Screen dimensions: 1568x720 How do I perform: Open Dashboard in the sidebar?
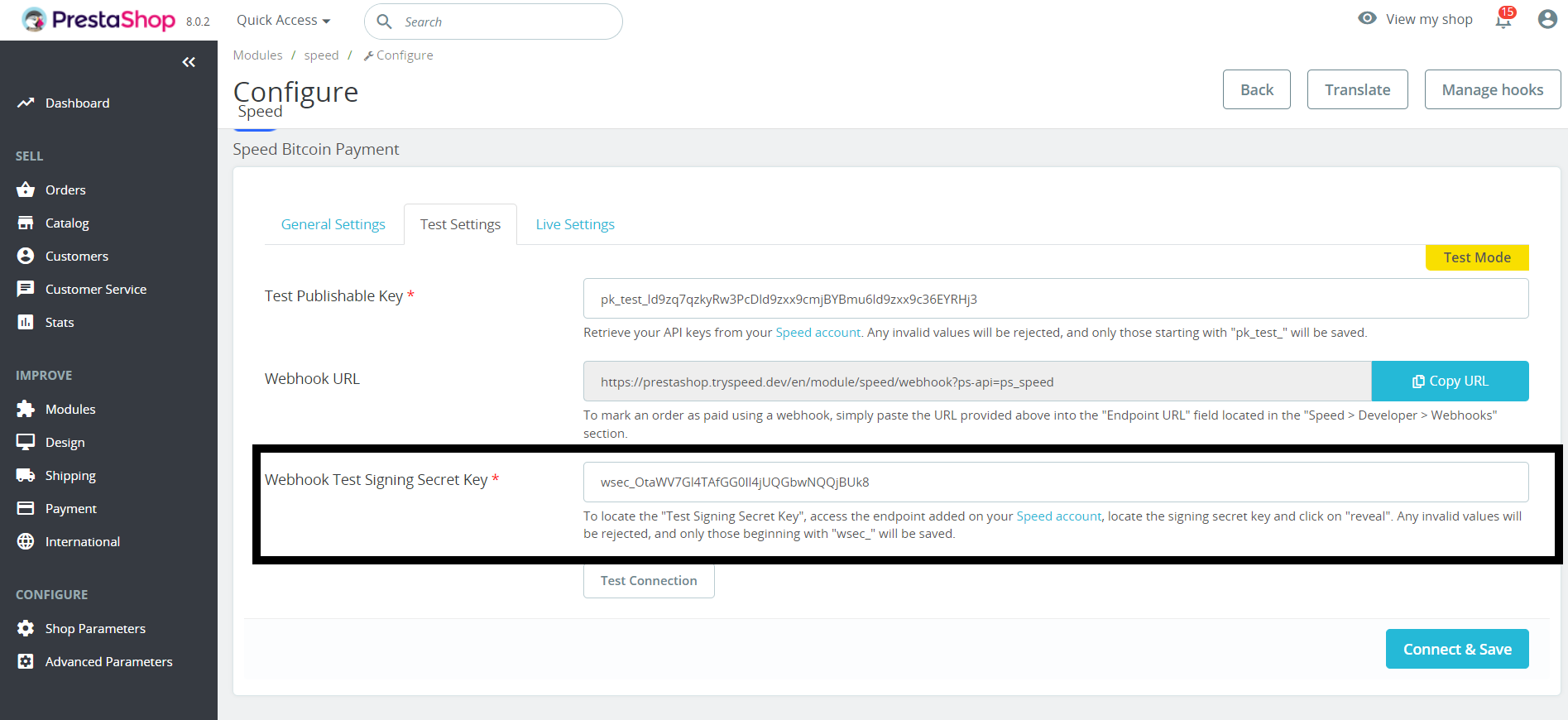(x=77, y=103)
